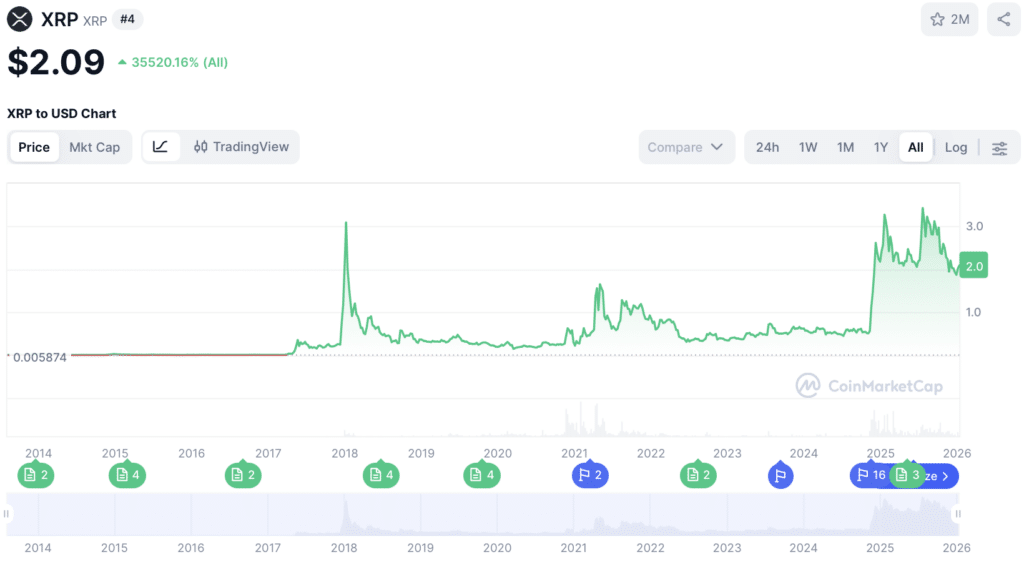The image size is (1024, 572).
Task: Click the right chevron on events strip
Action: pos(946,477)
